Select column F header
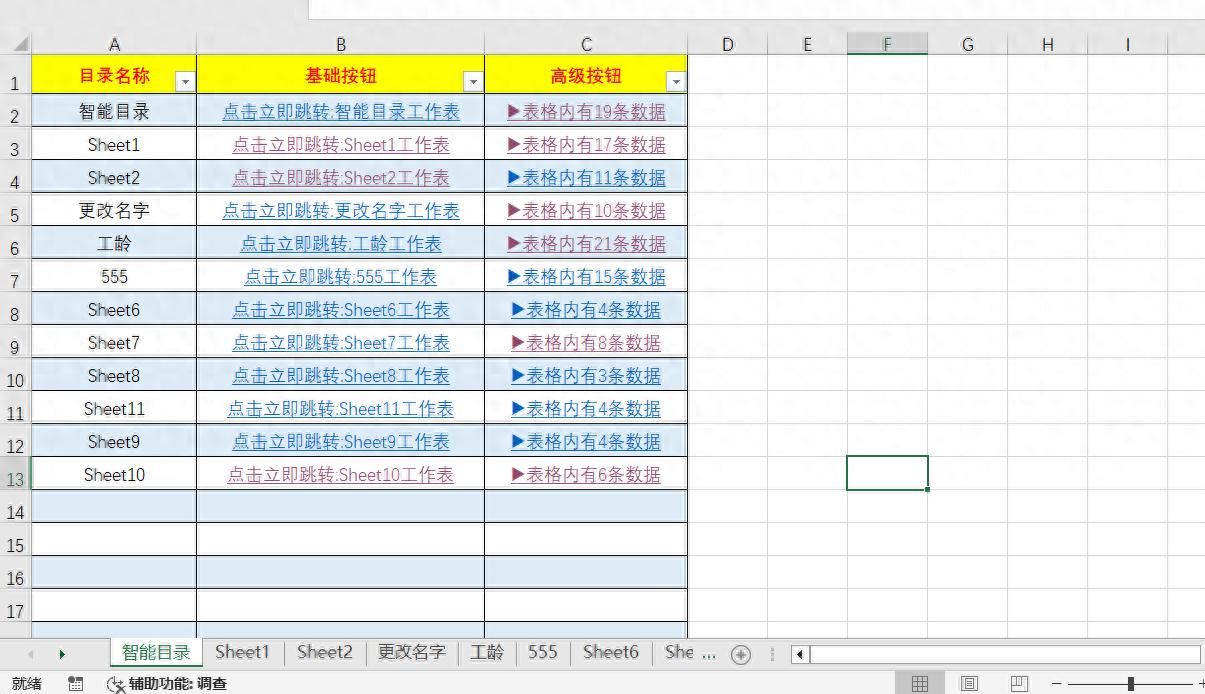 tap(887, 44)
